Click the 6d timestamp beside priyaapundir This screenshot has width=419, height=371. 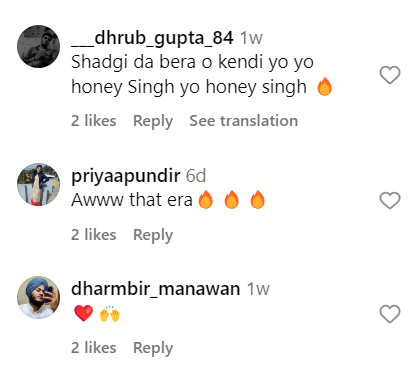coord(196,176)
